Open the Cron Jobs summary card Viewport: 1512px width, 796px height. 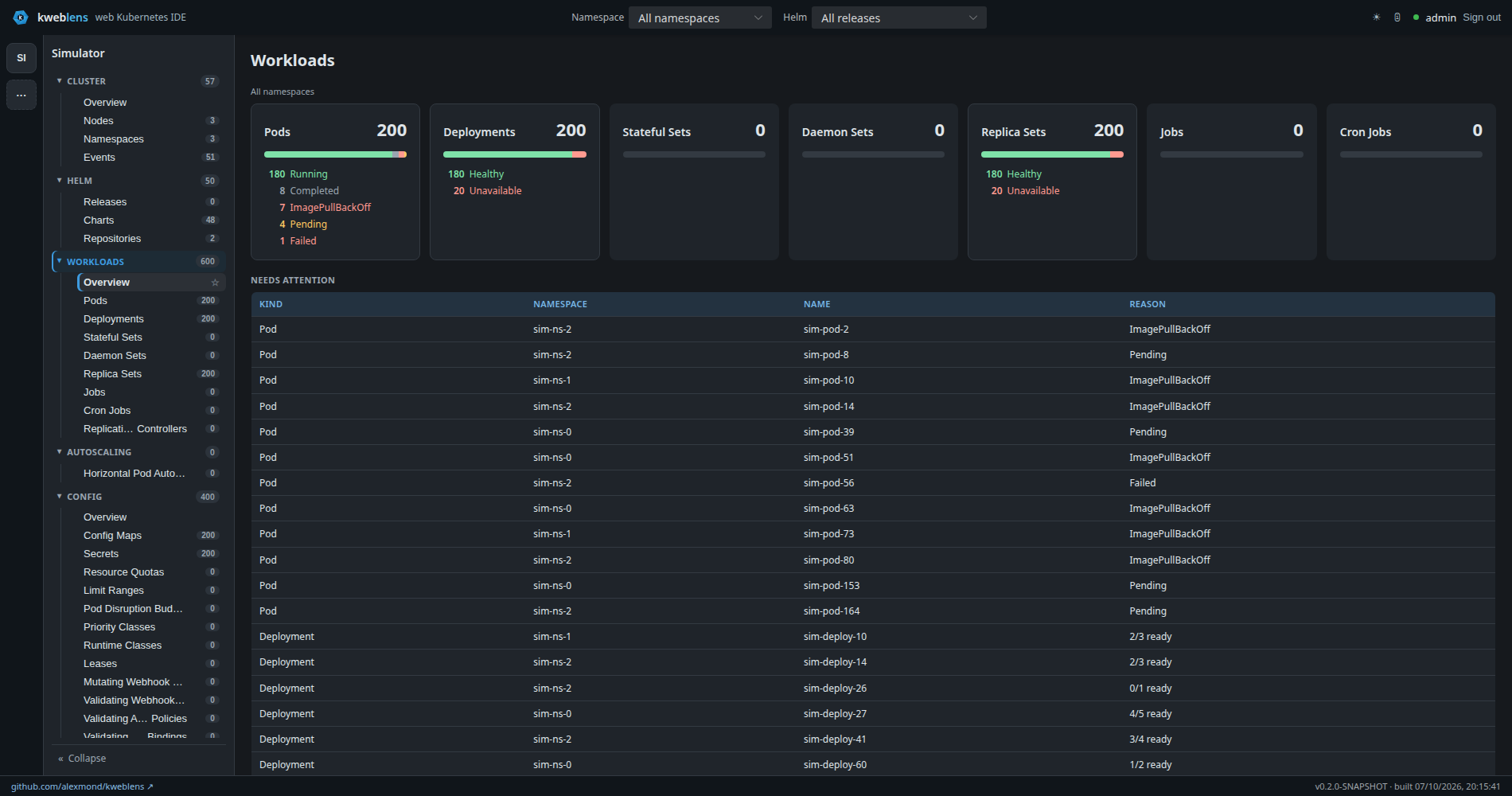[x=1411, y=181]
